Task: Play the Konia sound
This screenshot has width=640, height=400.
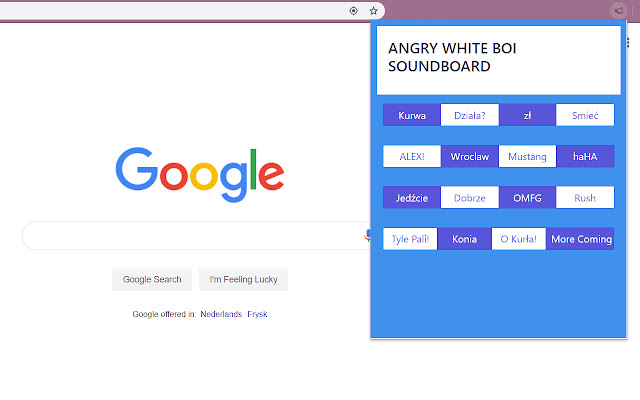Action: click(464, 239)
